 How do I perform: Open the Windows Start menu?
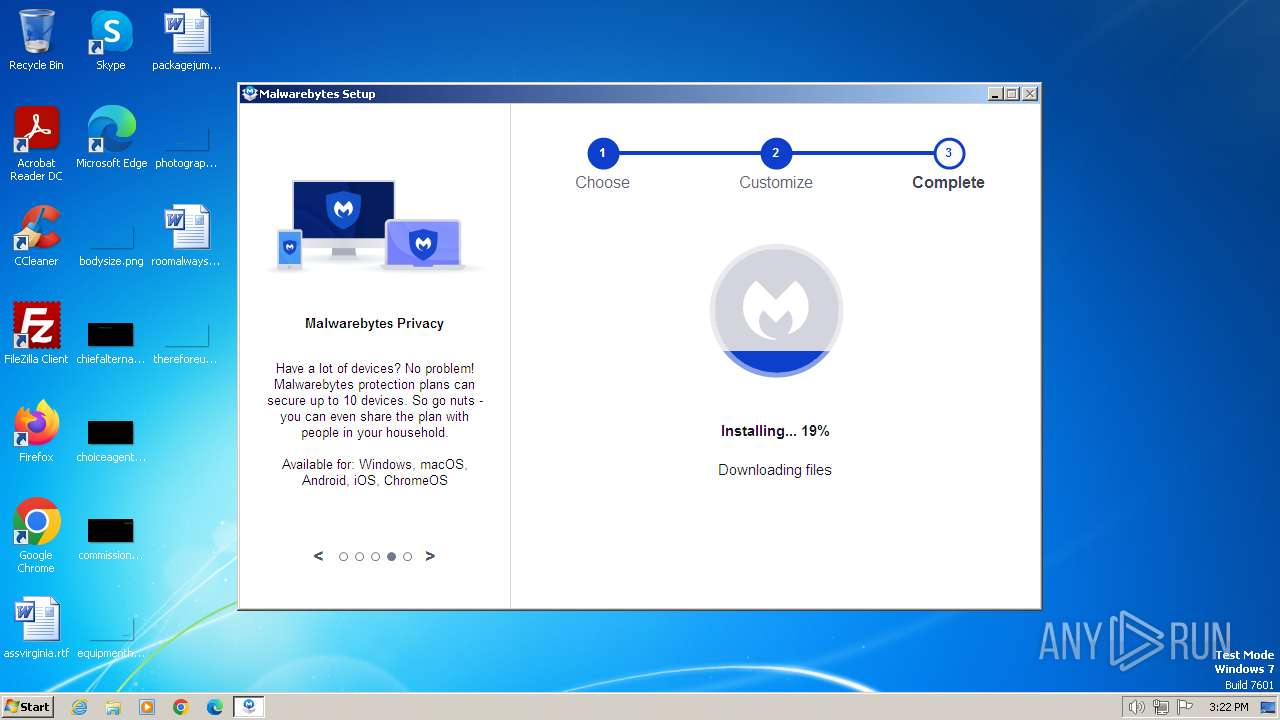pyautogui.click(x=27, y=707)
